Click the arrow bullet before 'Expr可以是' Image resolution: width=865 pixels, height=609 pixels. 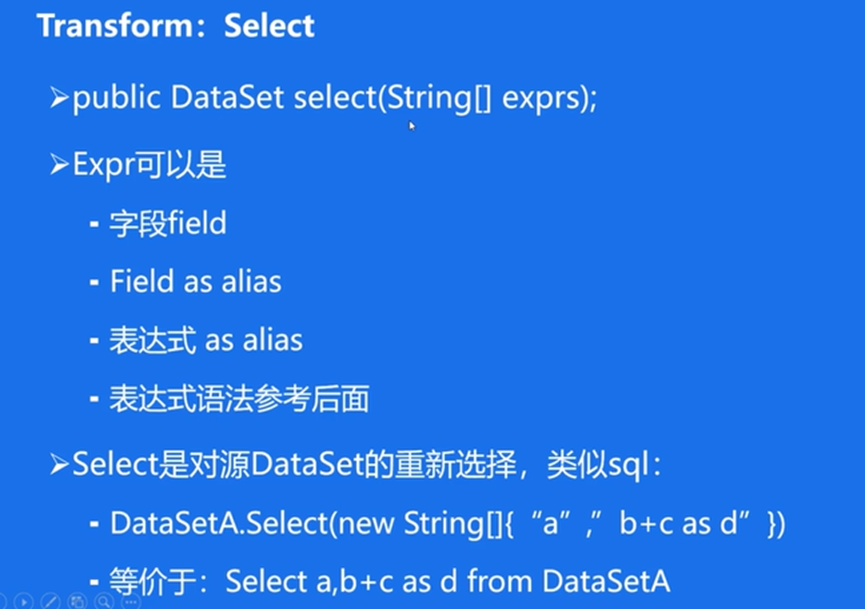(59, 165)
